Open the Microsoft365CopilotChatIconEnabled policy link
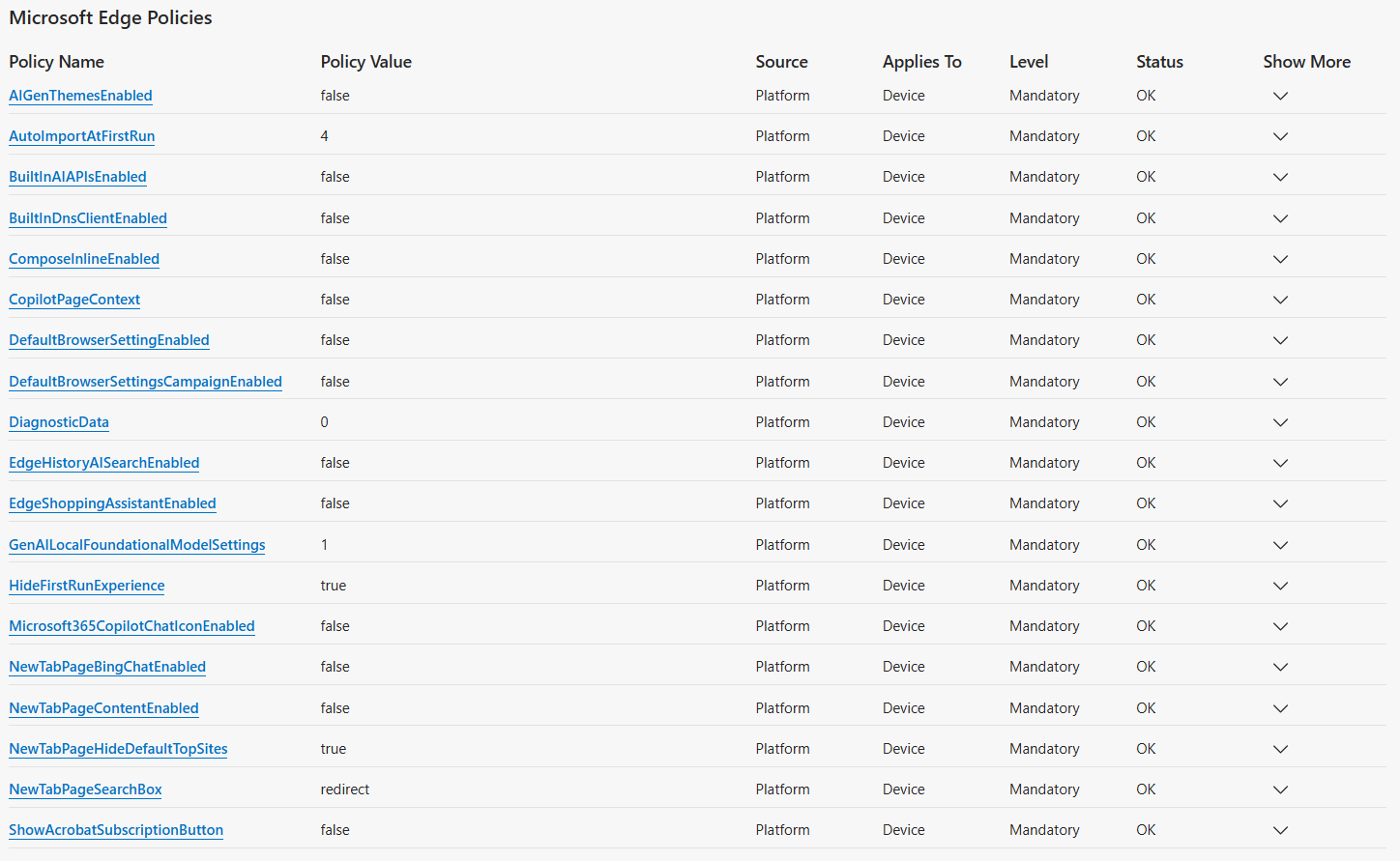Screen dimensions: 1400x861 coord(131,626)
